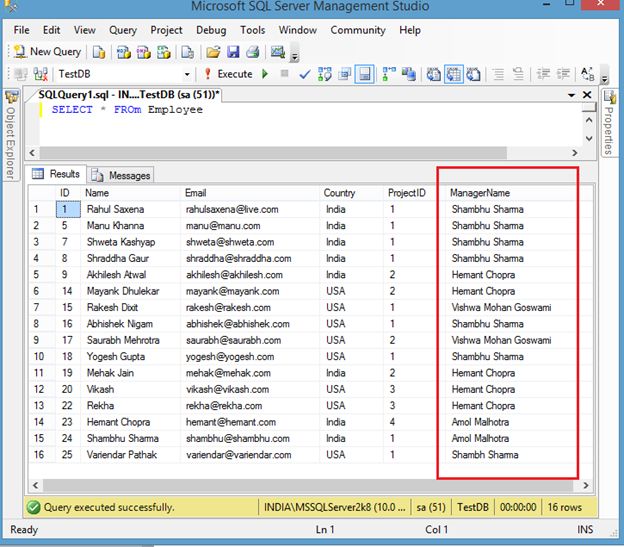
Task: Click the results grid horizontal scrollbar
Action: tap(308, 485)
